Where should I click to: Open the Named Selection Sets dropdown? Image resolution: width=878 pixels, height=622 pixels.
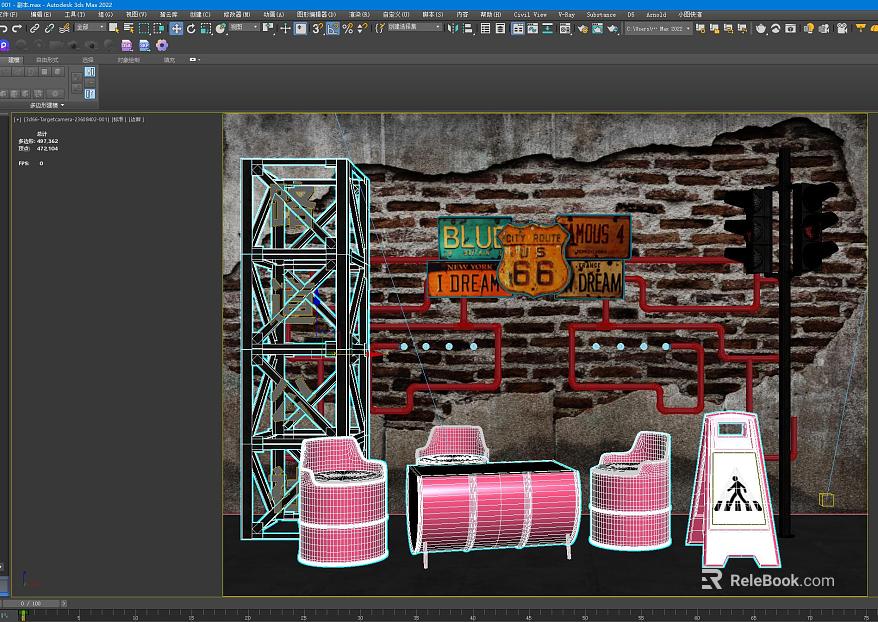point(414,27)
